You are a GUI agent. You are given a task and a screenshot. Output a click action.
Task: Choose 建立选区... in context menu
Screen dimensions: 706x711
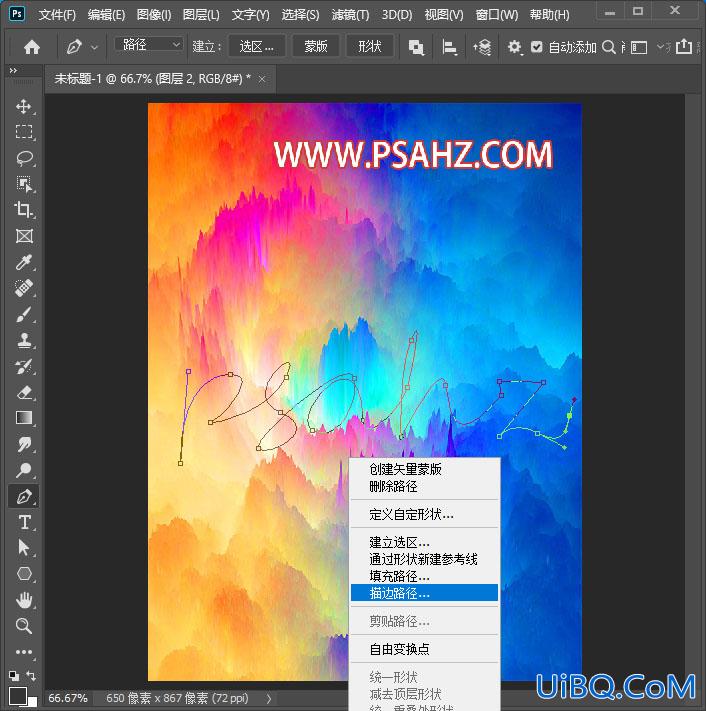424,542
